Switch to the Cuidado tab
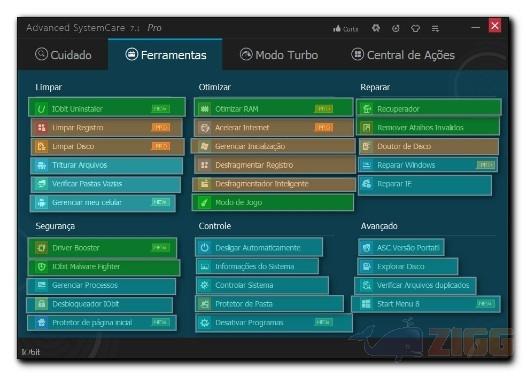The width and height of the screenshot is (527, 377). [63, 54]
